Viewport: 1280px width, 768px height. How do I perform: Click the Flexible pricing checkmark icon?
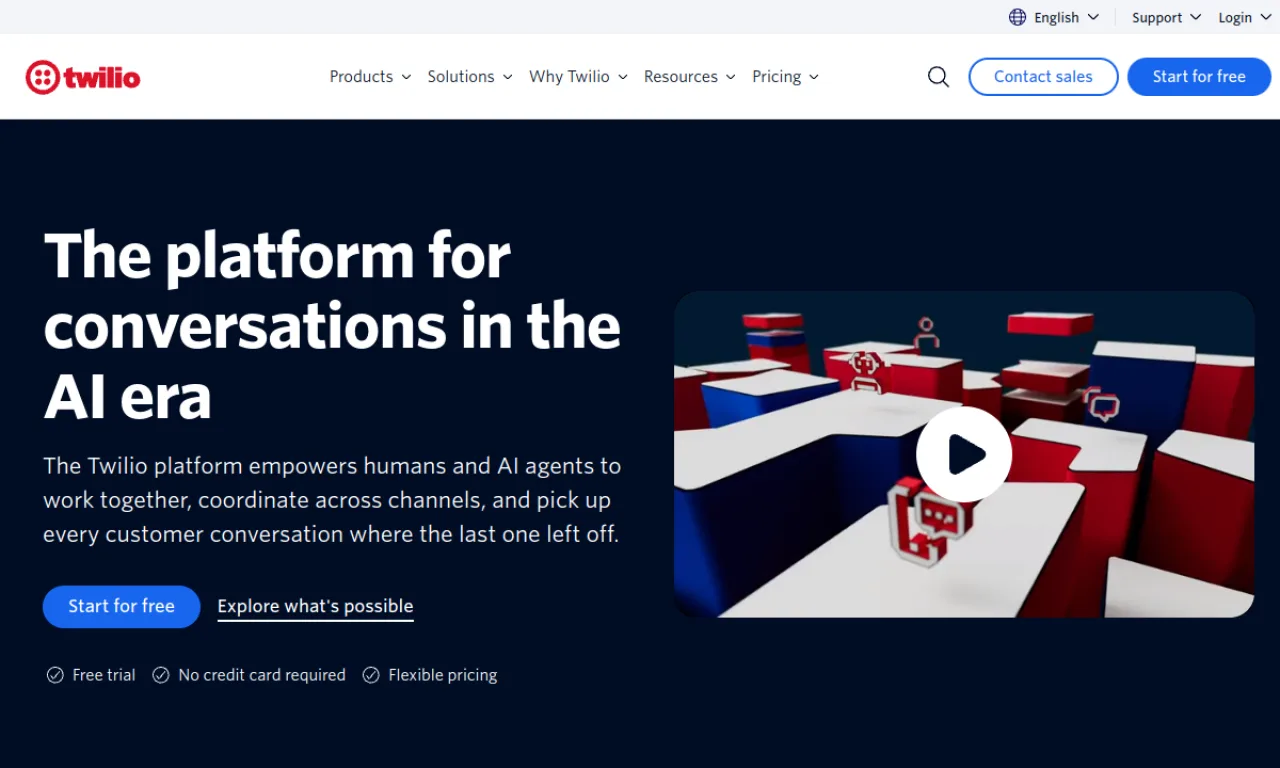coord(370,675)
